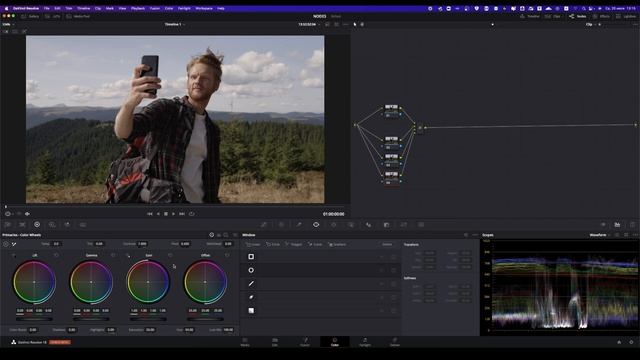This screenshot has height=360, width=640.
Task: Open the viewer overlay options dropdown
Action: tap(9, 213)
